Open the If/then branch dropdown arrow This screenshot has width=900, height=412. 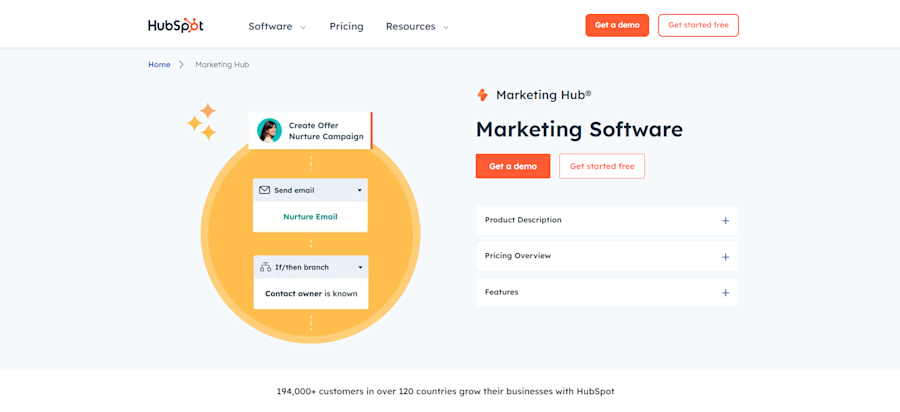pyautogui.click(x=360, y=267)
